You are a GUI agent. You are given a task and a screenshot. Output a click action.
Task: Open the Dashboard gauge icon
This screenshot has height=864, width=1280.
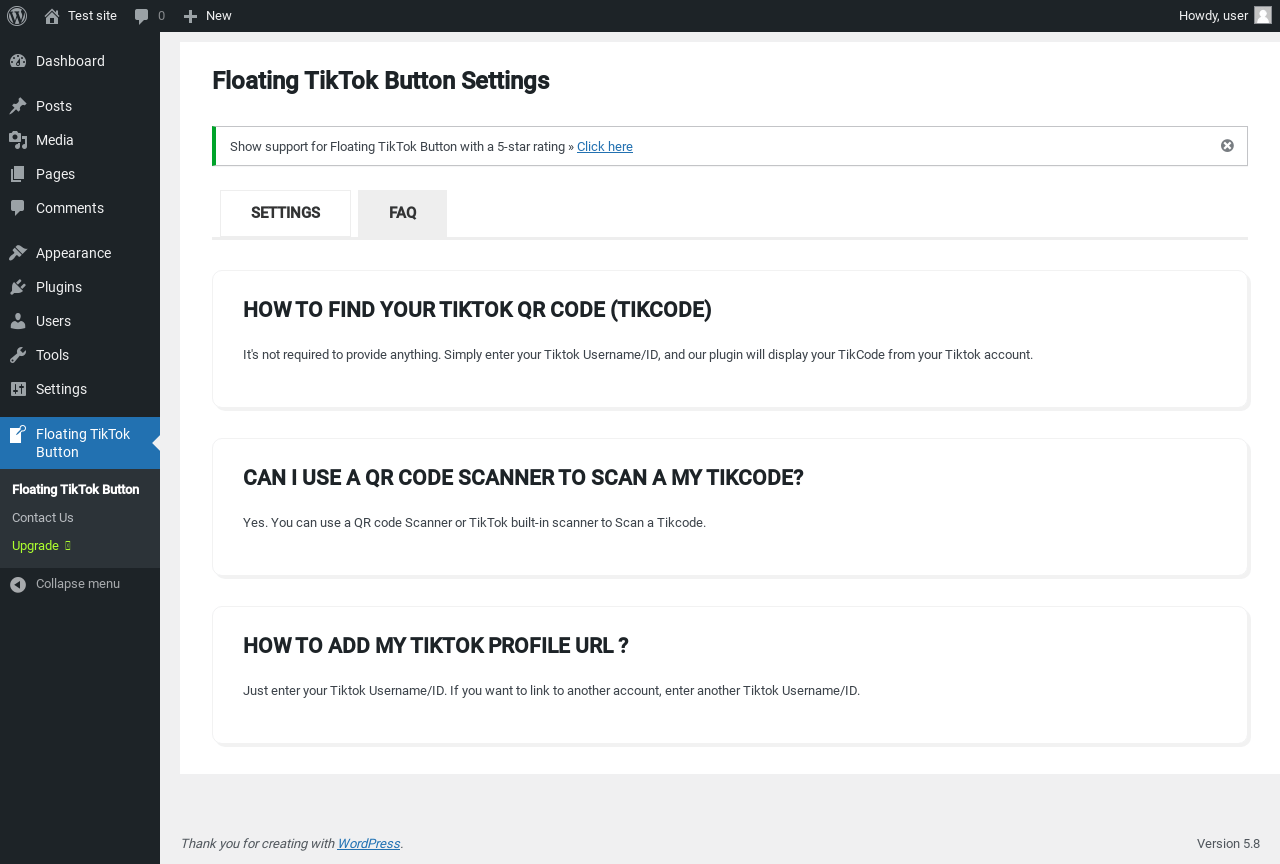coord(18,61)
